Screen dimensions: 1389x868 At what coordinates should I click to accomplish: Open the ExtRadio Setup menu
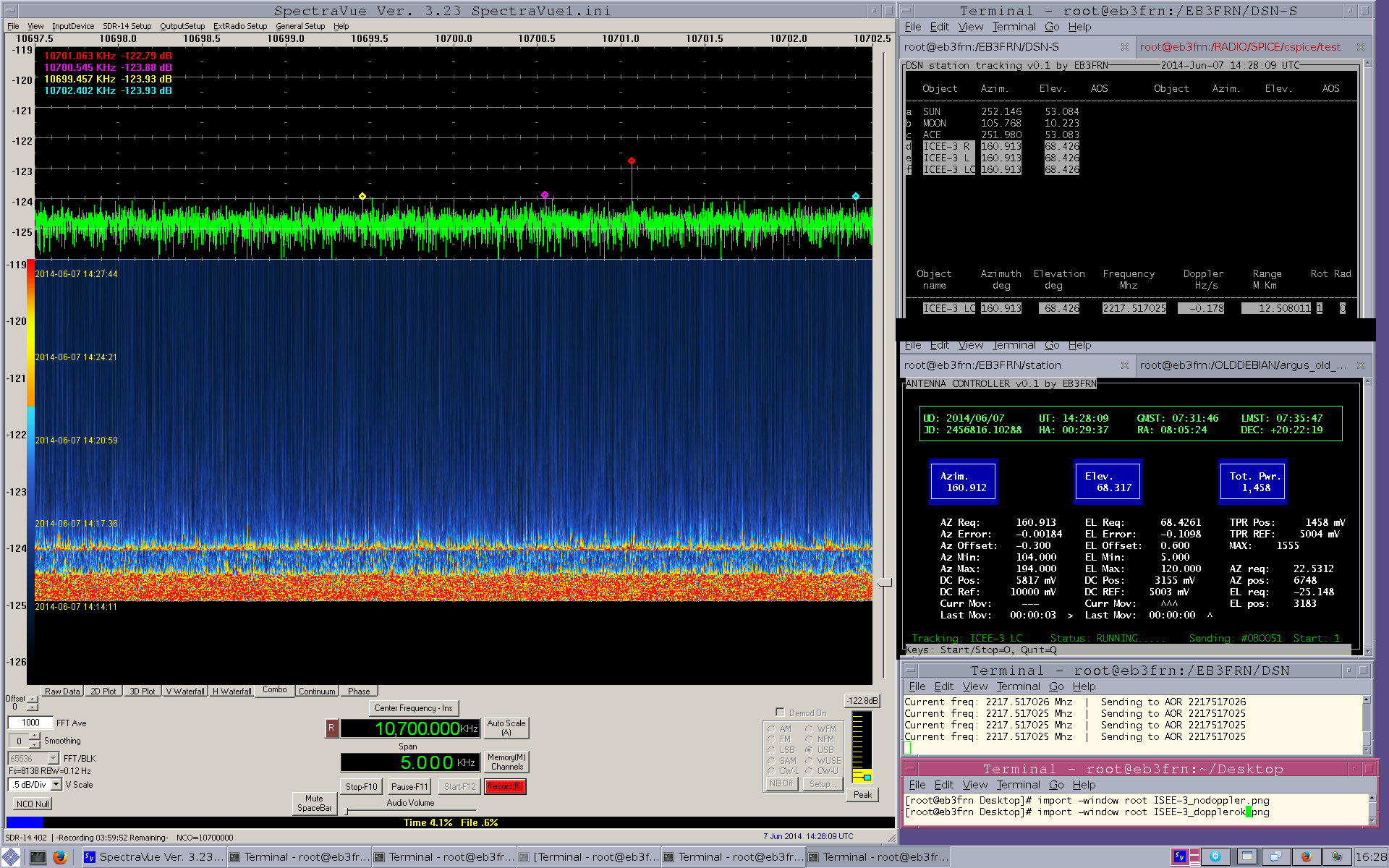pyautogui.click(x=240, y=26)
